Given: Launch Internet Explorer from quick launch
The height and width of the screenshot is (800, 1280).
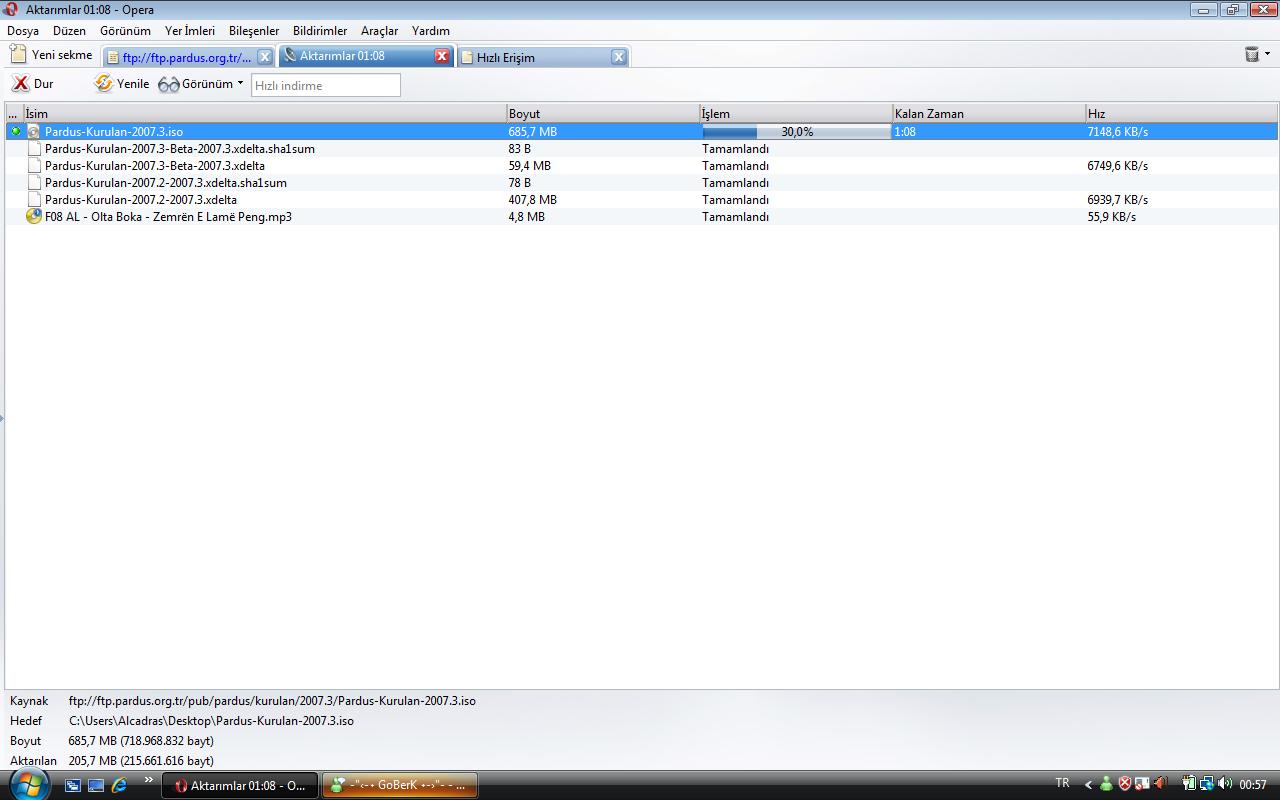Looking at the screenshot, I should (120, 786).
